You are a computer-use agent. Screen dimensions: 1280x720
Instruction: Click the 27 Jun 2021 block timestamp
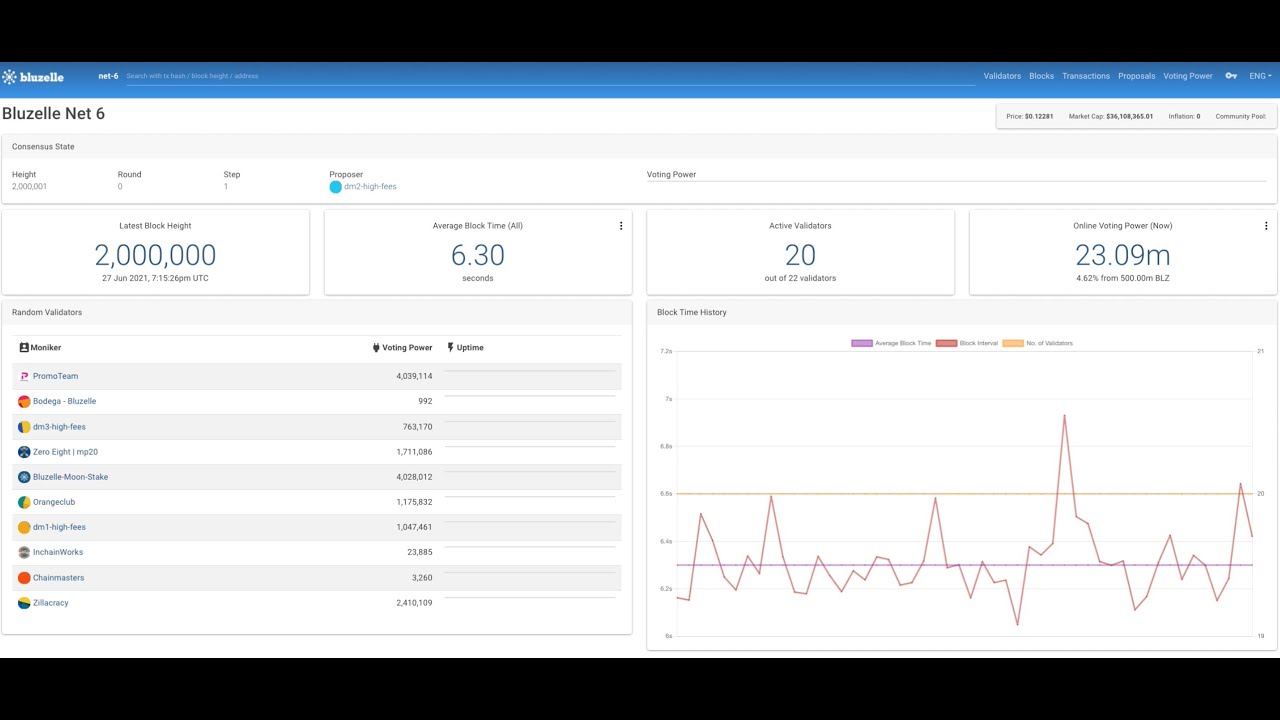155,278
